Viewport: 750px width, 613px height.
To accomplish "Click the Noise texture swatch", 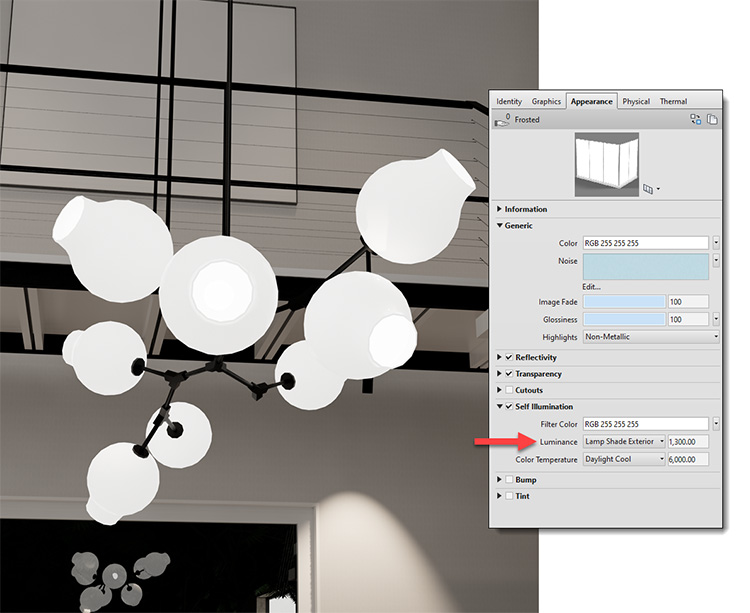I will pos(645,266).
